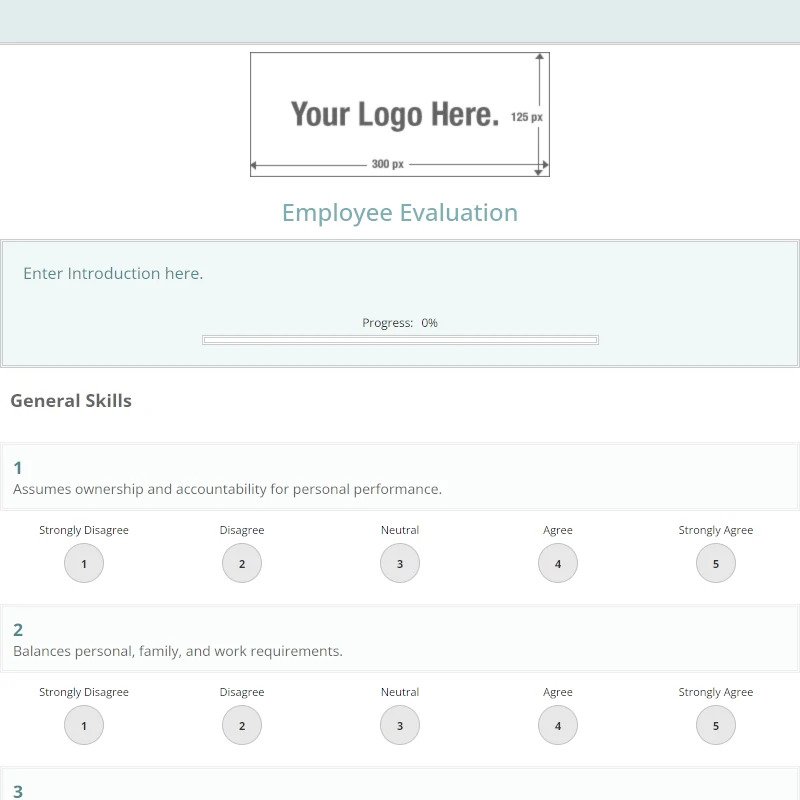Select Agree 4 for question 2
Viewport: 800px width, 800px height.
558,726
